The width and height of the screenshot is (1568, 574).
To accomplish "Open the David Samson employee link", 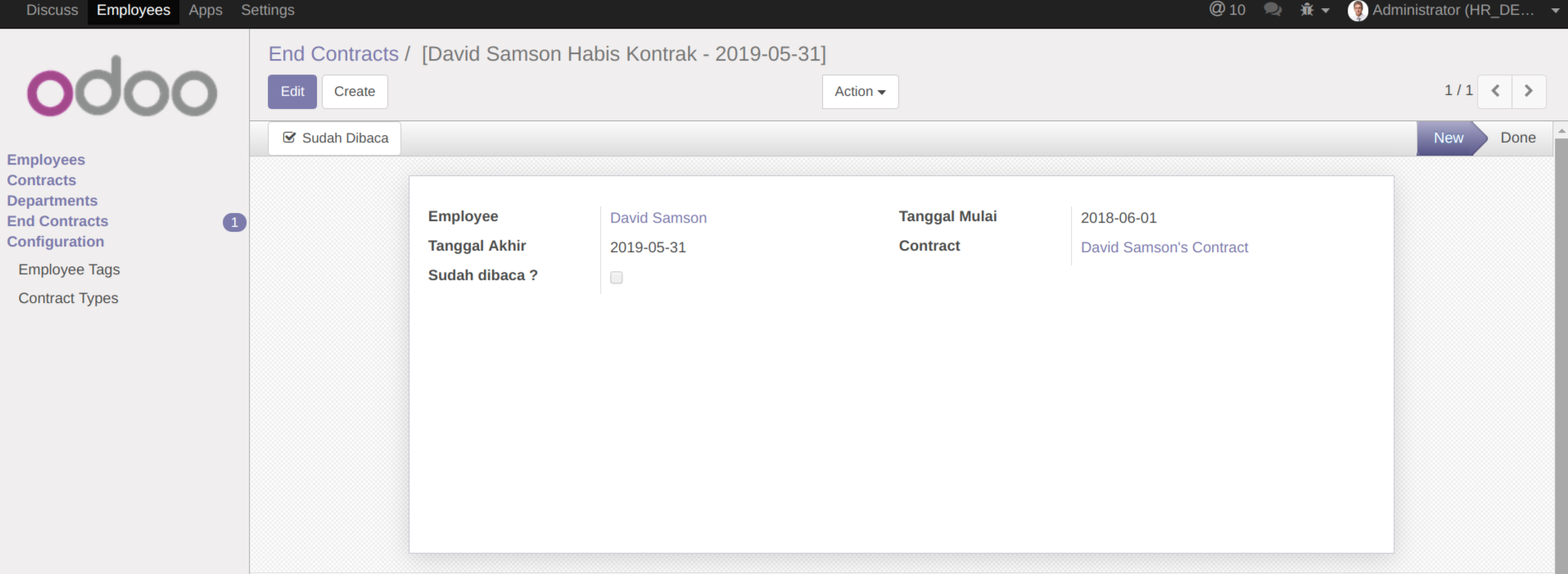I will point(658,218).
